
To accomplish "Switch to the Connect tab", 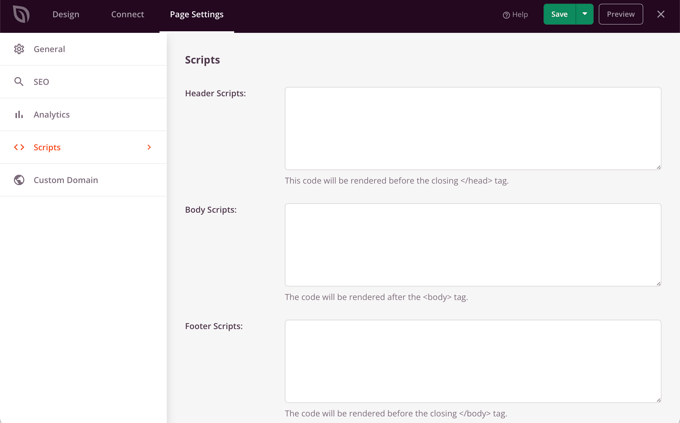I will click(127, 15).
